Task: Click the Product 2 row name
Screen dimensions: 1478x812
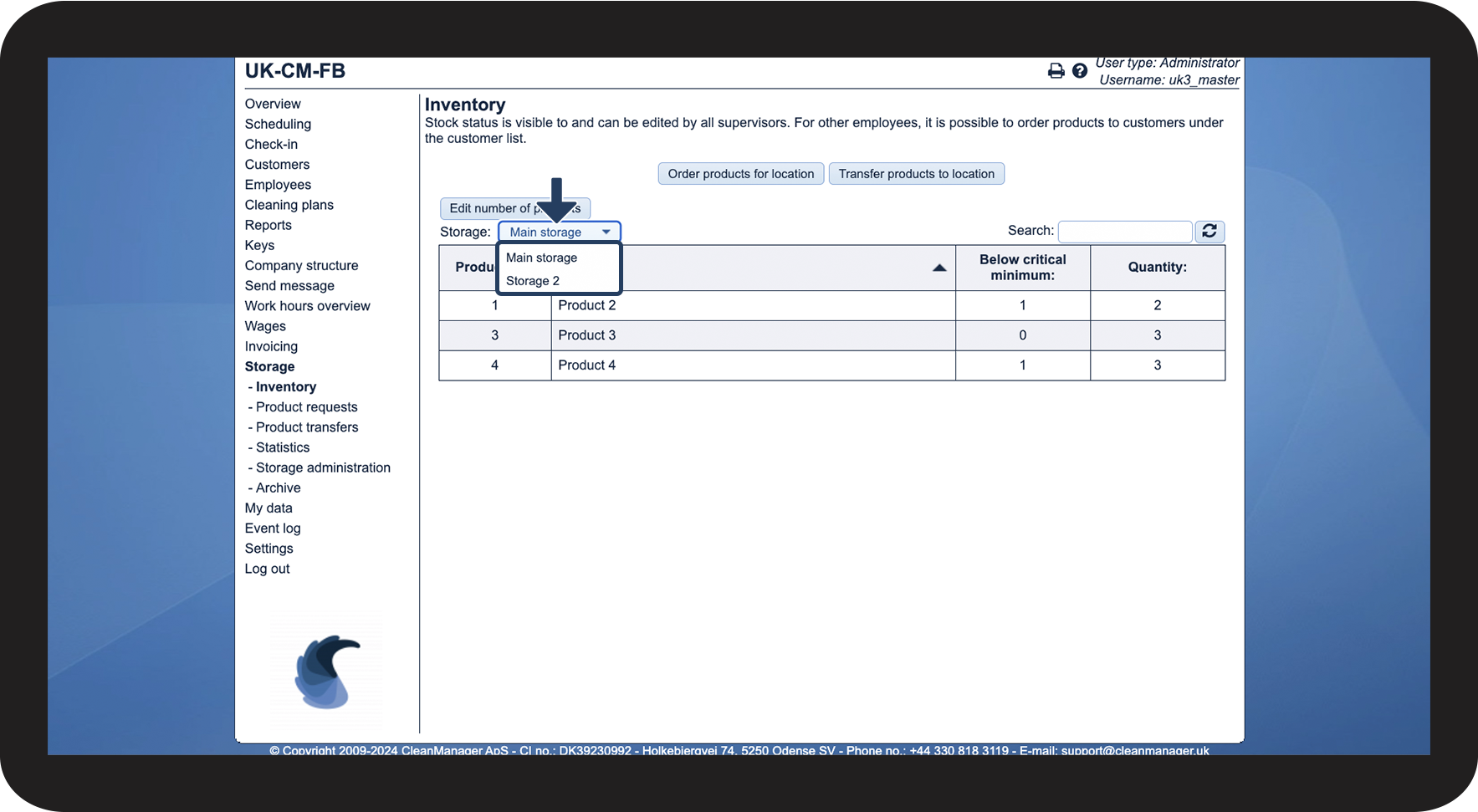Action: (x=587, y=305)
